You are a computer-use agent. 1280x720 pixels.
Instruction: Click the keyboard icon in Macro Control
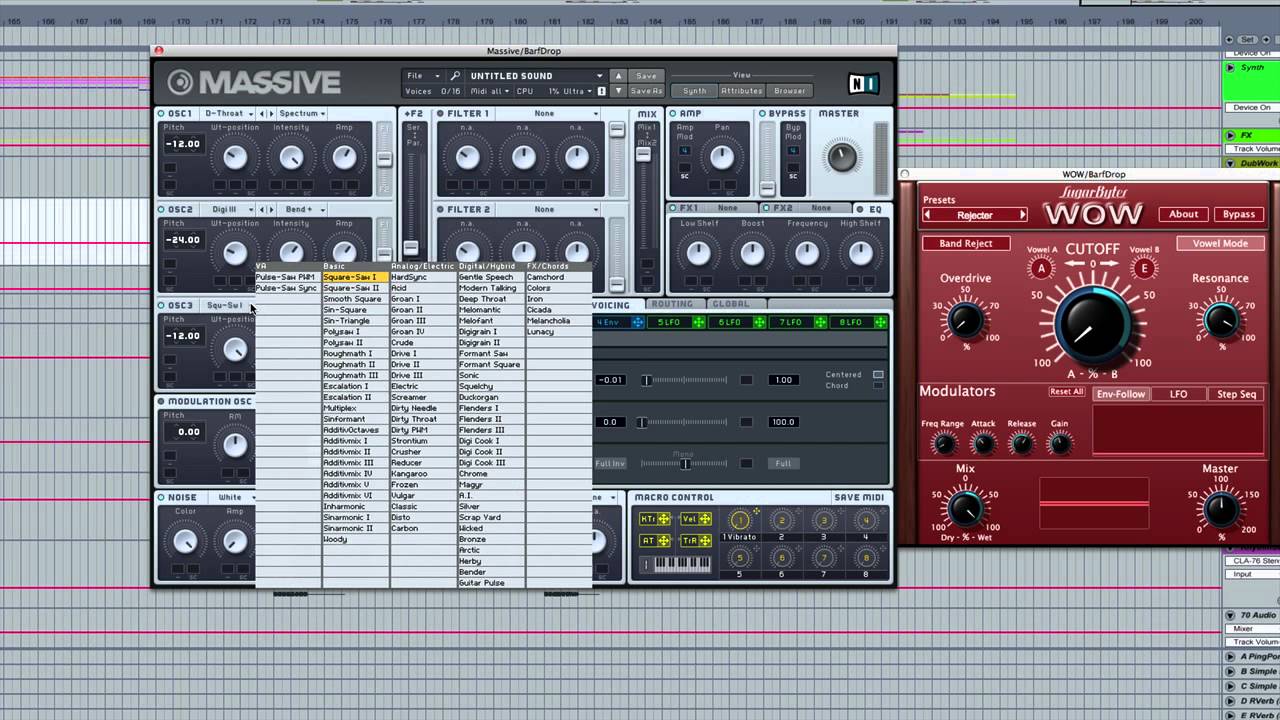(675, 565)
